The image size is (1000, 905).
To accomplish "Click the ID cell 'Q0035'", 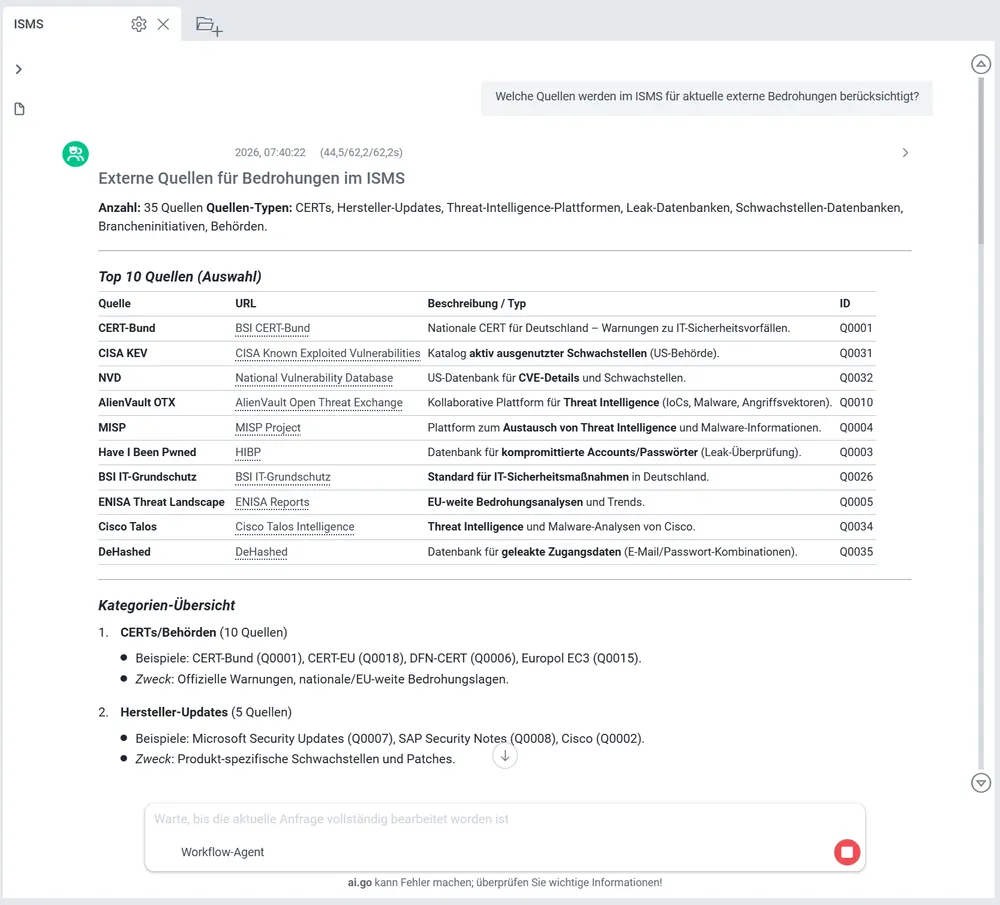I will [855, 552].
